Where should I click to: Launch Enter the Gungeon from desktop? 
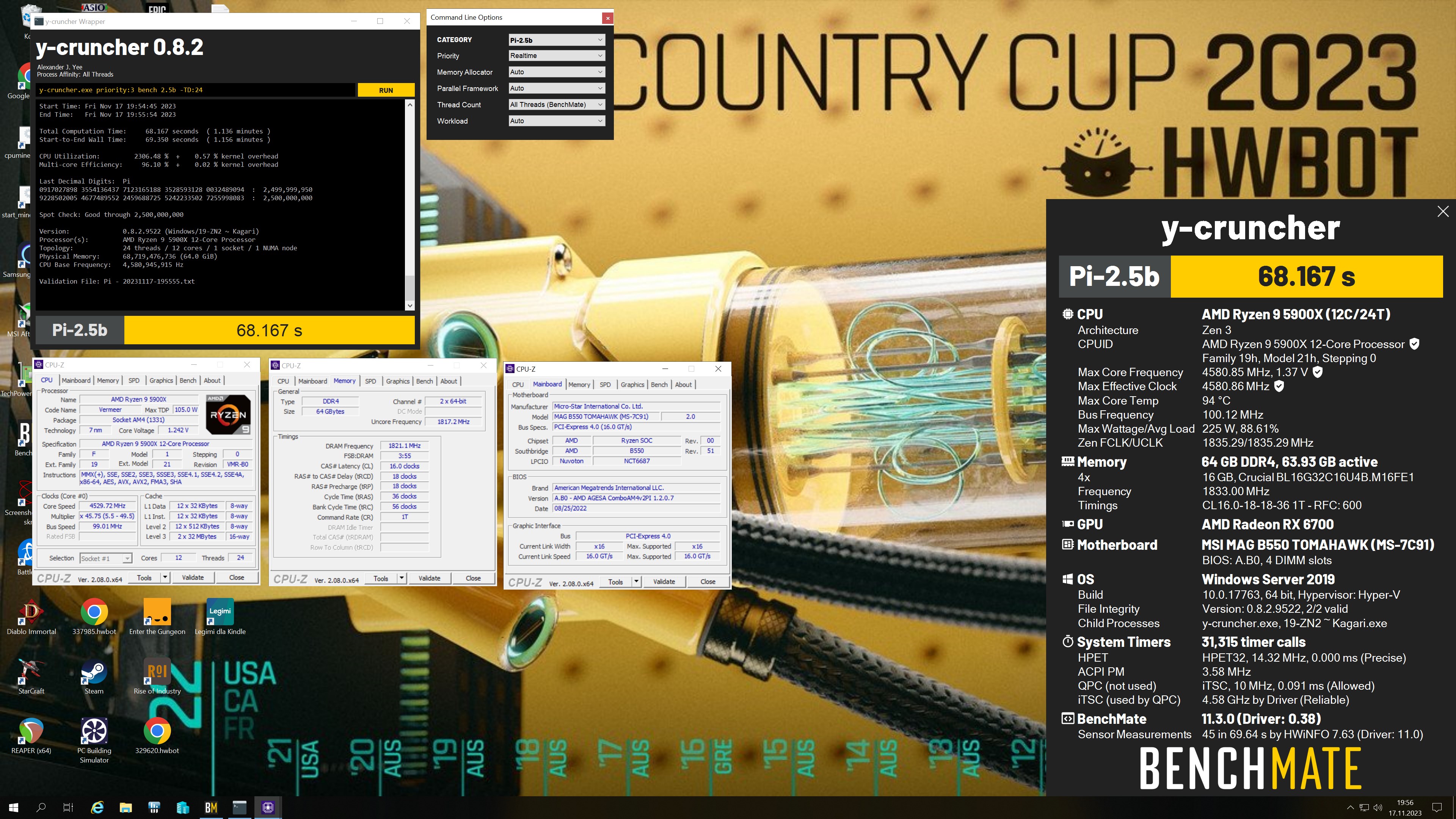(x=157, y=616)
